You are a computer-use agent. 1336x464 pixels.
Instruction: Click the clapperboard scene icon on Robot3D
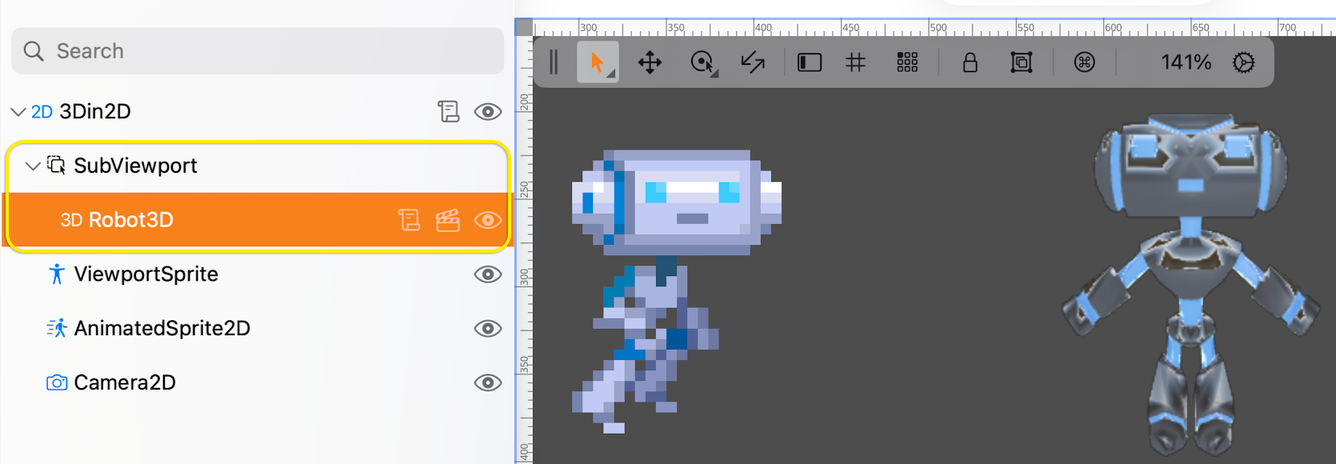[448, 220]
